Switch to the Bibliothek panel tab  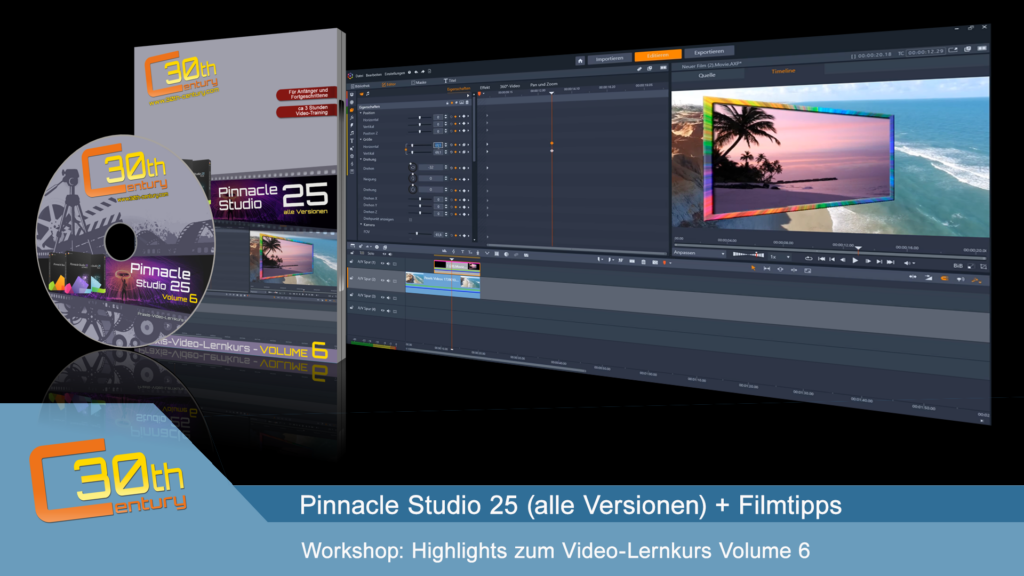[x=361, y=86]
